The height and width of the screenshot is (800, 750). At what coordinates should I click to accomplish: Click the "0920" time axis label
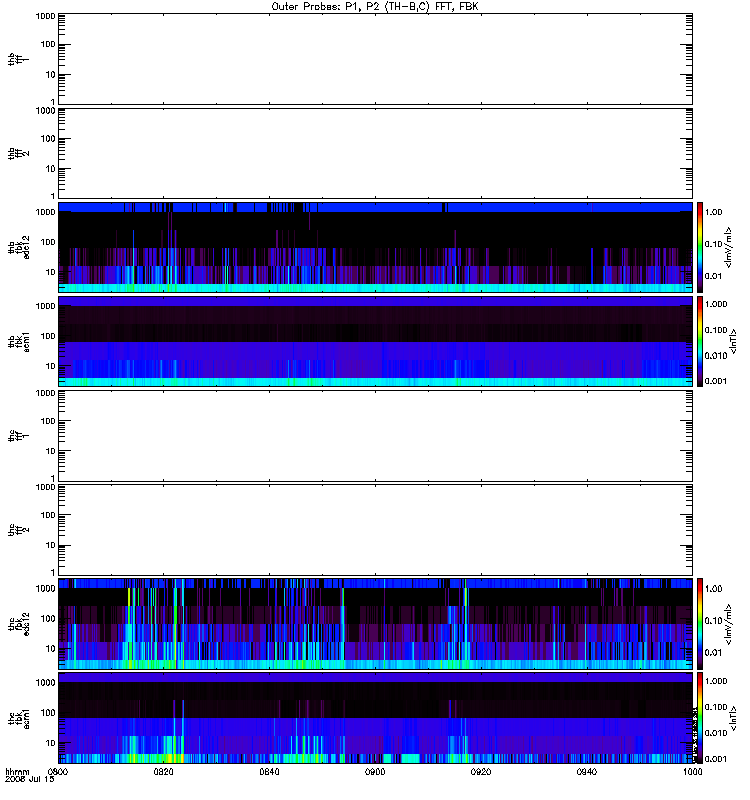point(481,771)
